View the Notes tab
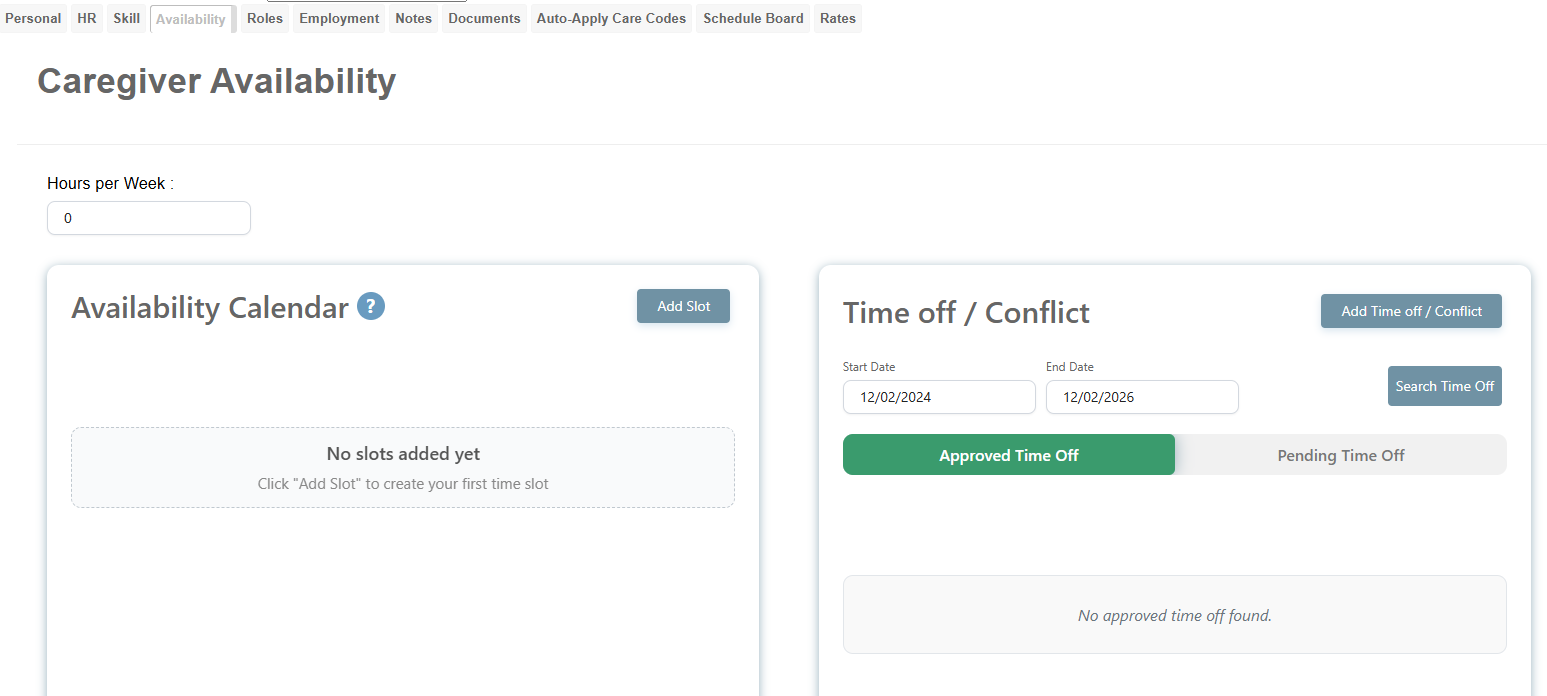This screenshot has height=696, width=1547. tap(414, 19)
